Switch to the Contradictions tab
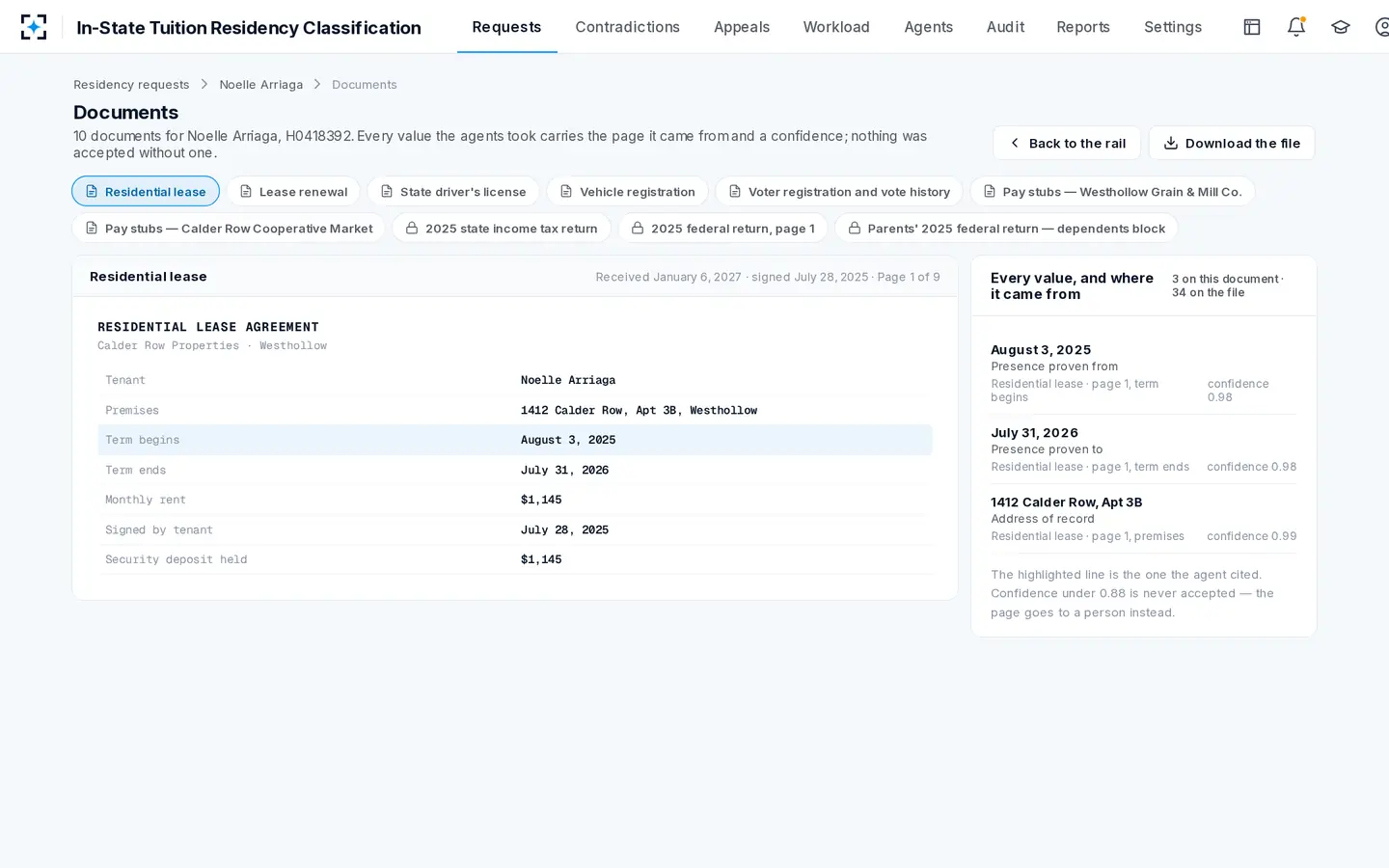Image resolution: width=1389 pixels, height=868 pixels. click(627, 27)
